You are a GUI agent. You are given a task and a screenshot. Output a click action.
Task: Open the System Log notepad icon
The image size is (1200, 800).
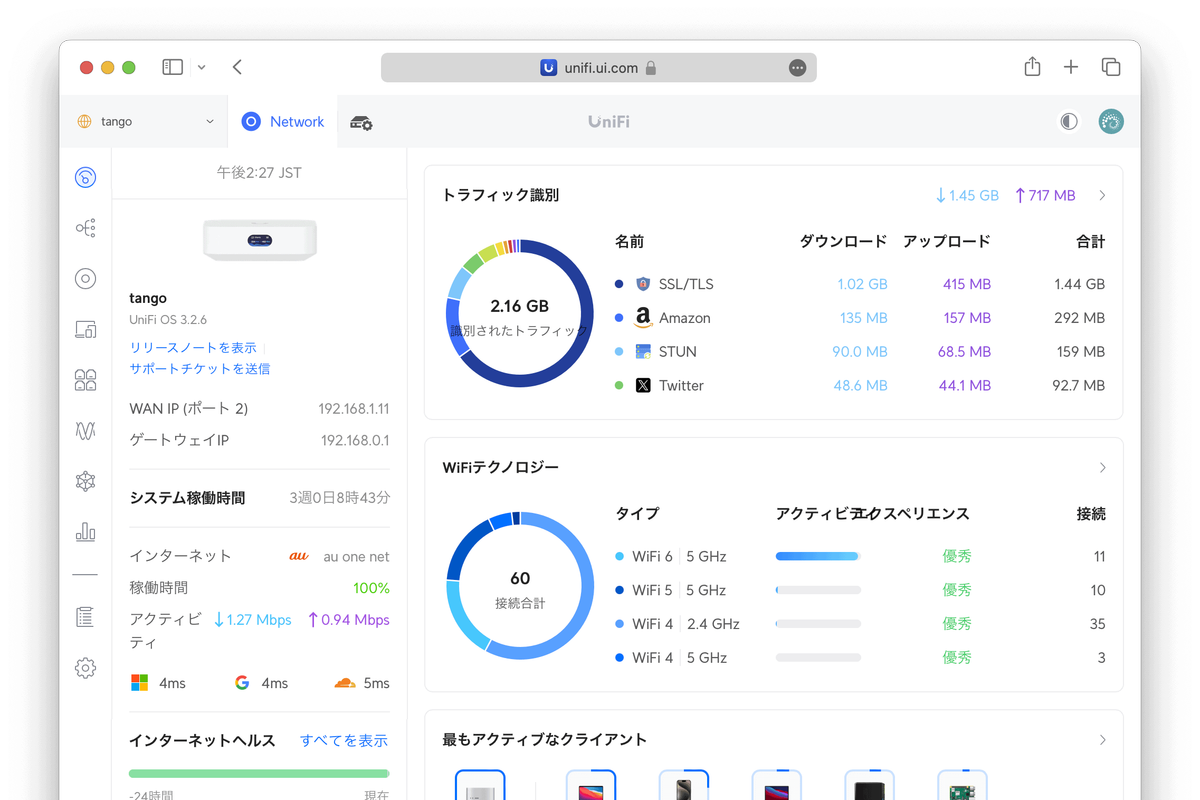pos(85,617)
